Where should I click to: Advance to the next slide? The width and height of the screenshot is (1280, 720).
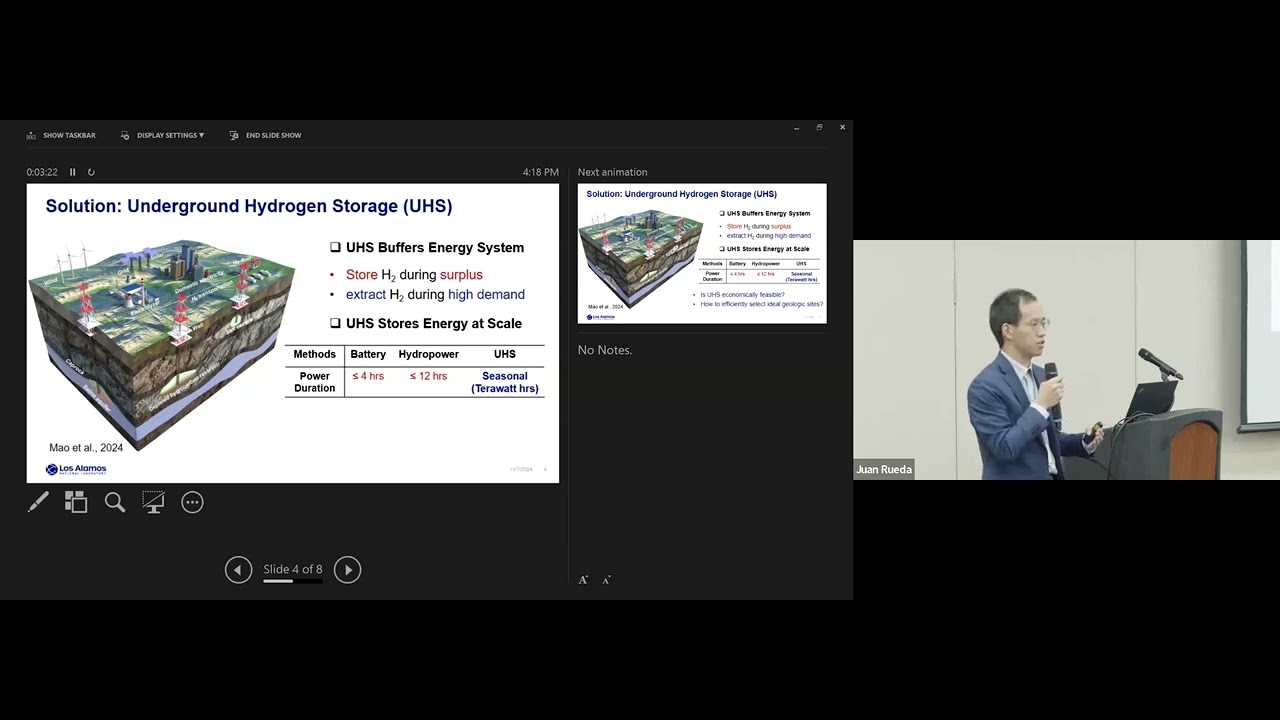tap(347, 570)
